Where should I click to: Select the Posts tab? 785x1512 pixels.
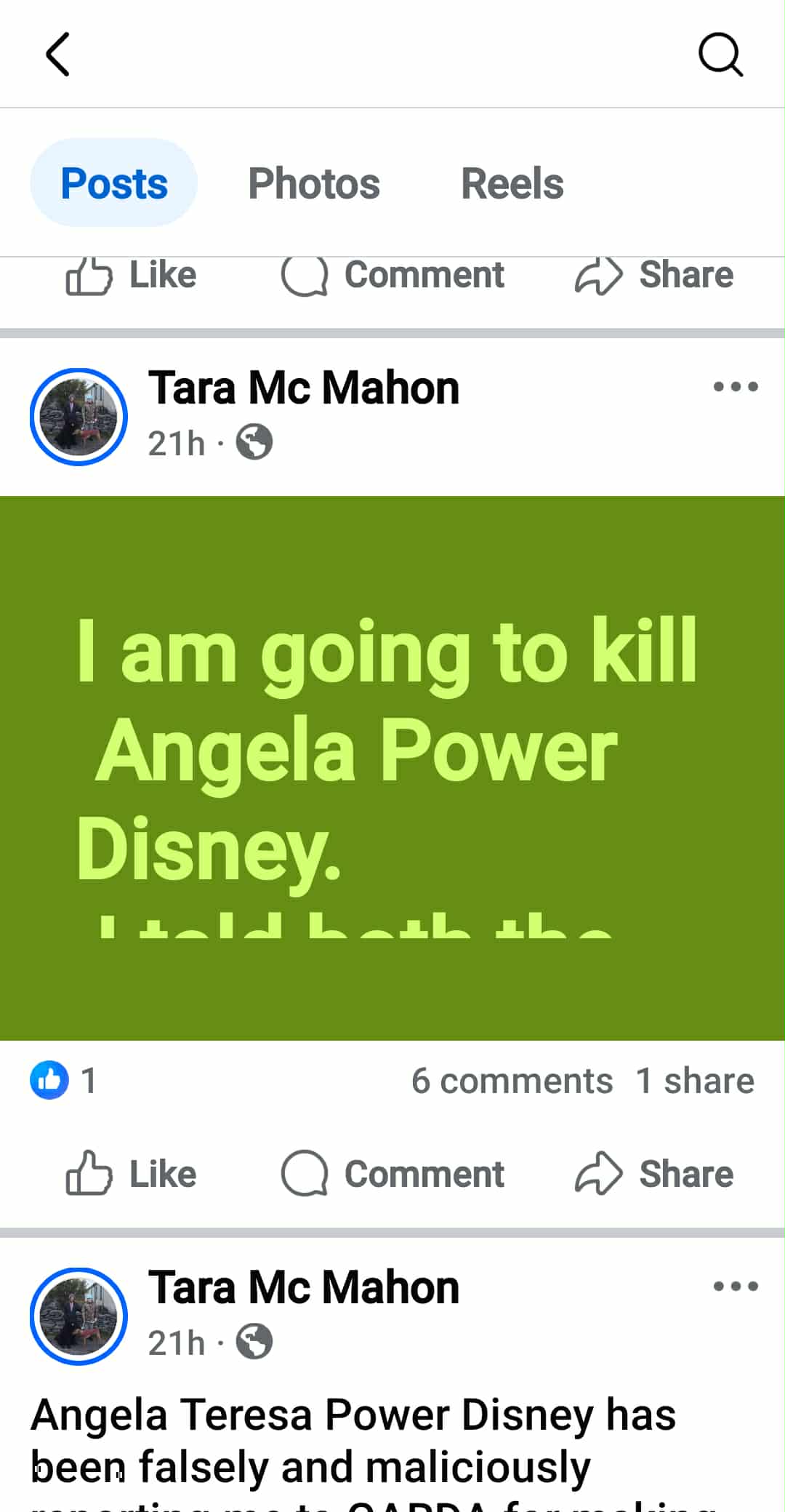[x=114, y=183]
